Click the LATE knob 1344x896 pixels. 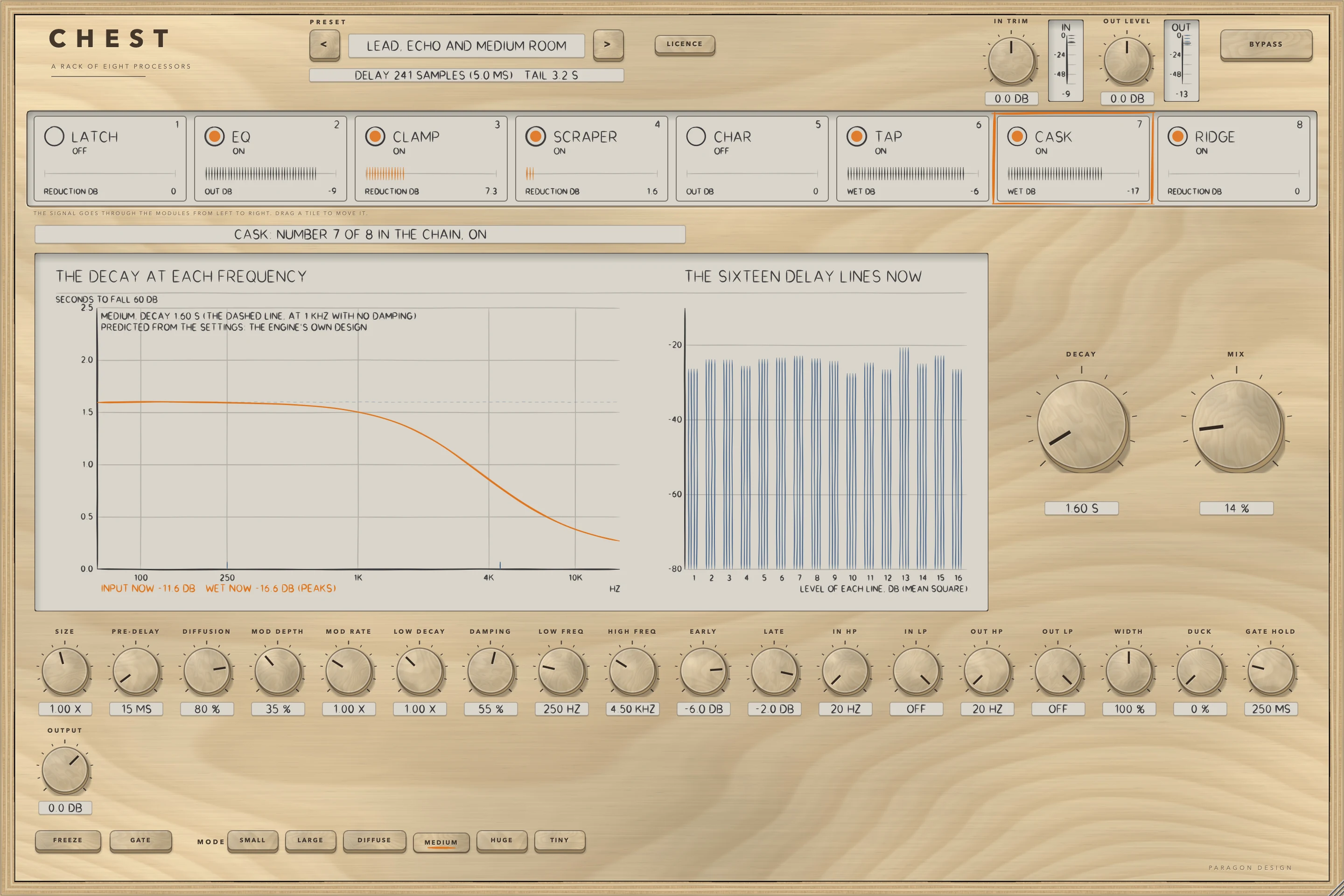(774, 671)
